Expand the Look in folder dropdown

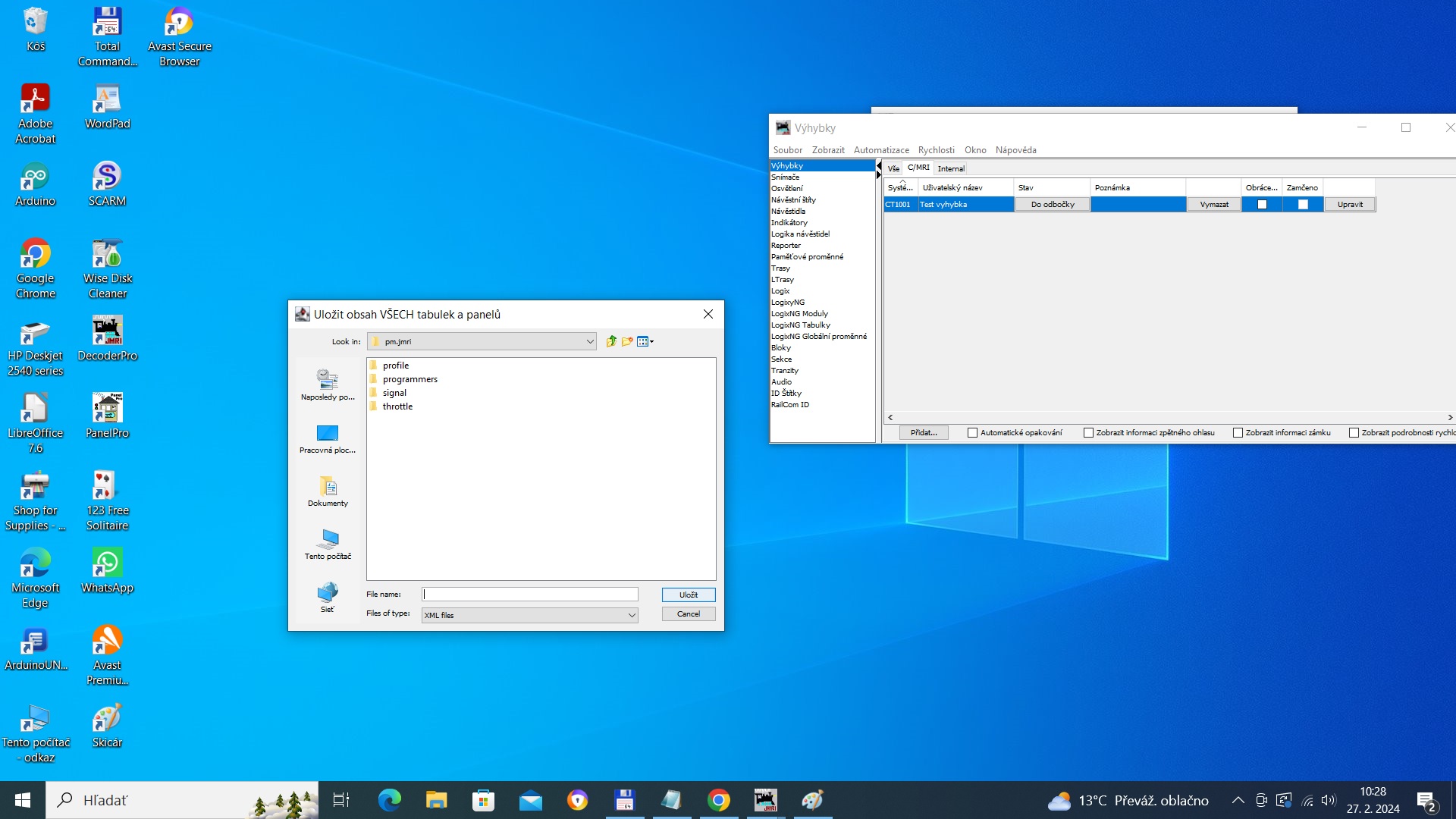589,341
